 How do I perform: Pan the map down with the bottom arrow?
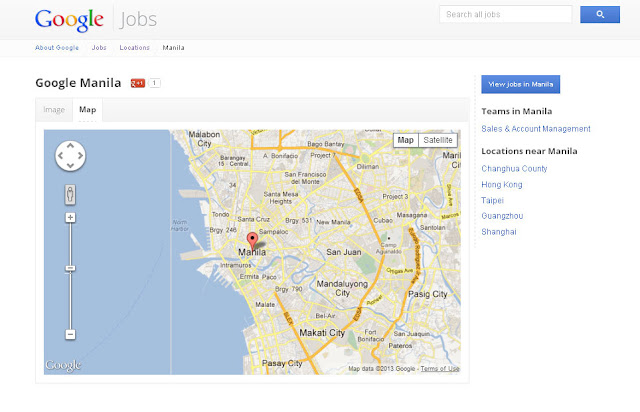point(70,165)
